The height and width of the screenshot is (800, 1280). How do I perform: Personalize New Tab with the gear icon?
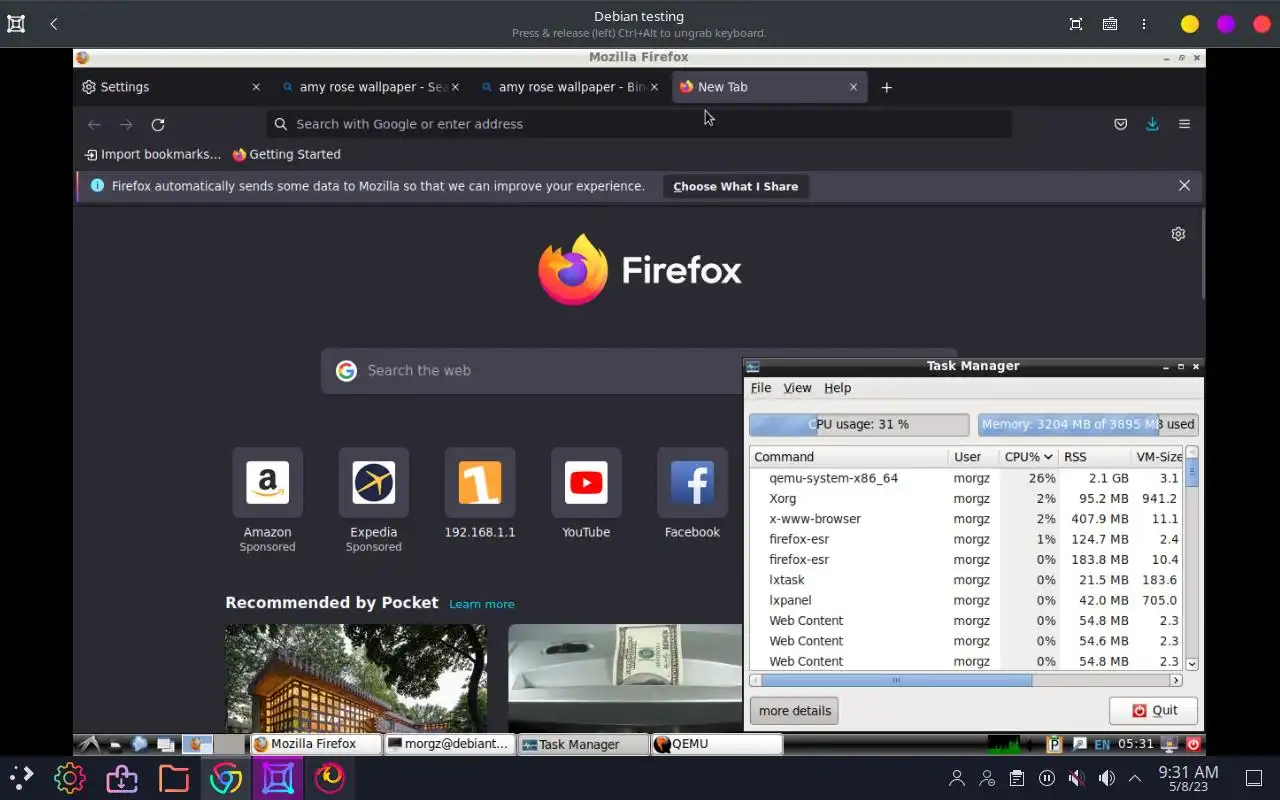[1178, 234]
